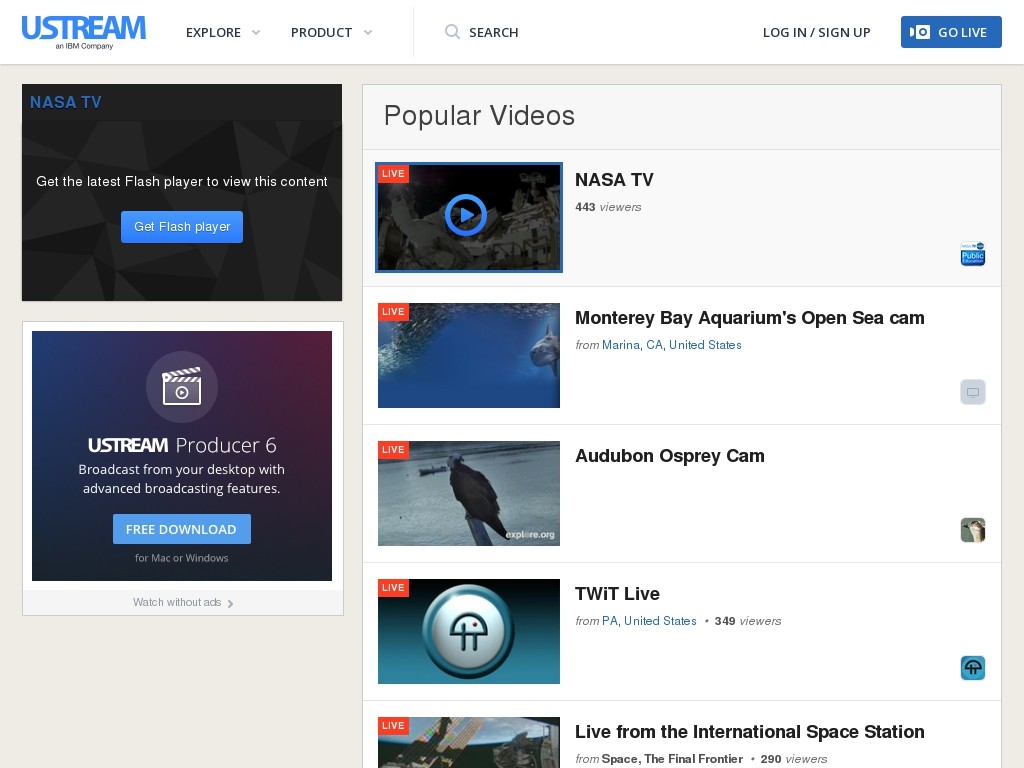Screen dimensions: 1024x768
Task: Click the Marina, CA, United States location link
Action: [x=671, y=345]
